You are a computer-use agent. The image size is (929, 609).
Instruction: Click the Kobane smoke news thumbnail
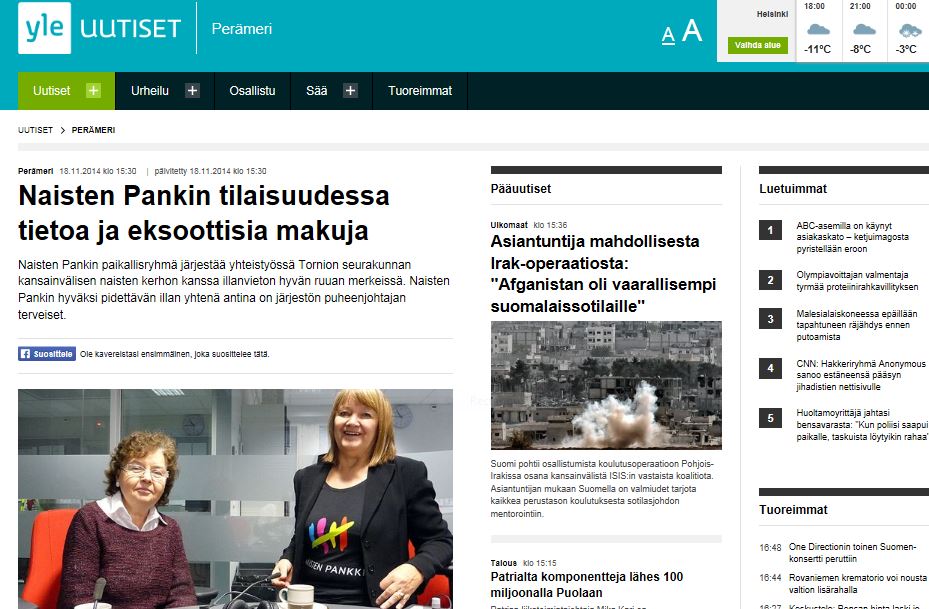(x=606, y=385)
